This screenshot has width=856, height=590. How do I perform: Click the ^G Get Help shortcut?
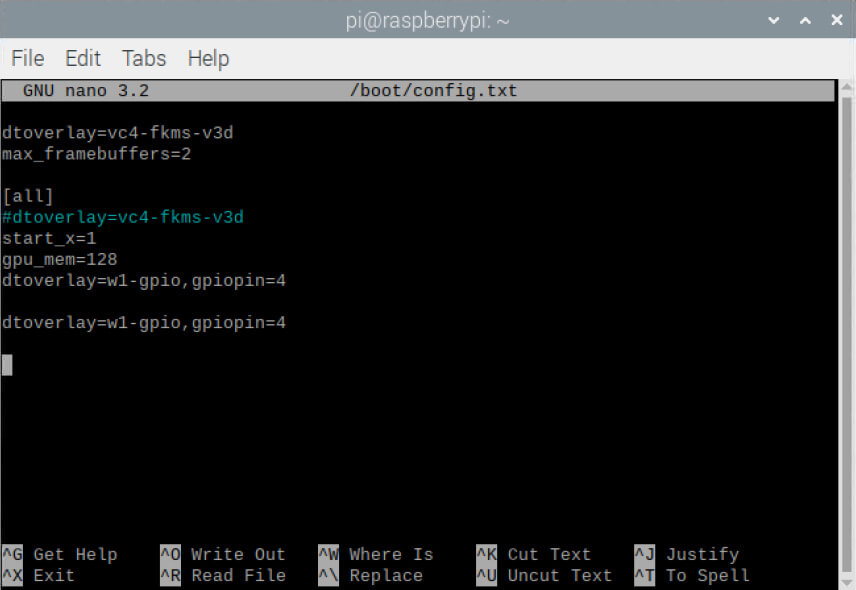pyautogui.click(x=60, y=554)
